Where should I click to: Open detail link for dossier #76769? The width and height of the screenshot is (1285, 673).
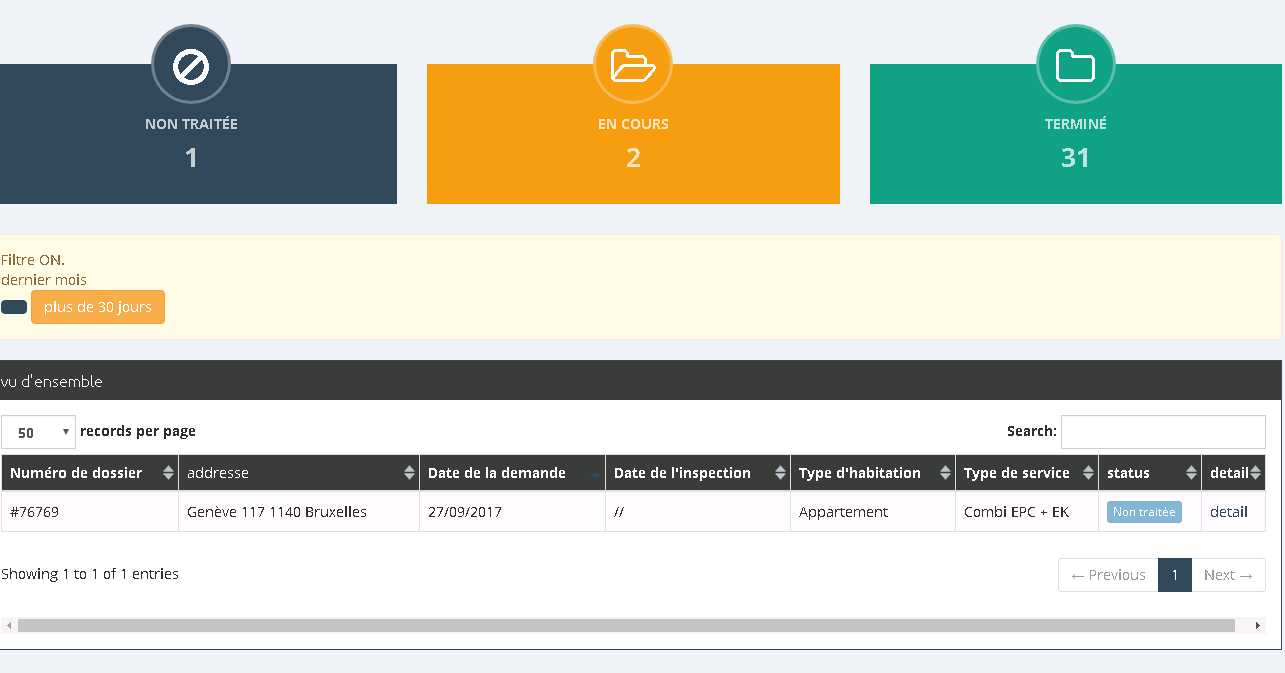1228,512
